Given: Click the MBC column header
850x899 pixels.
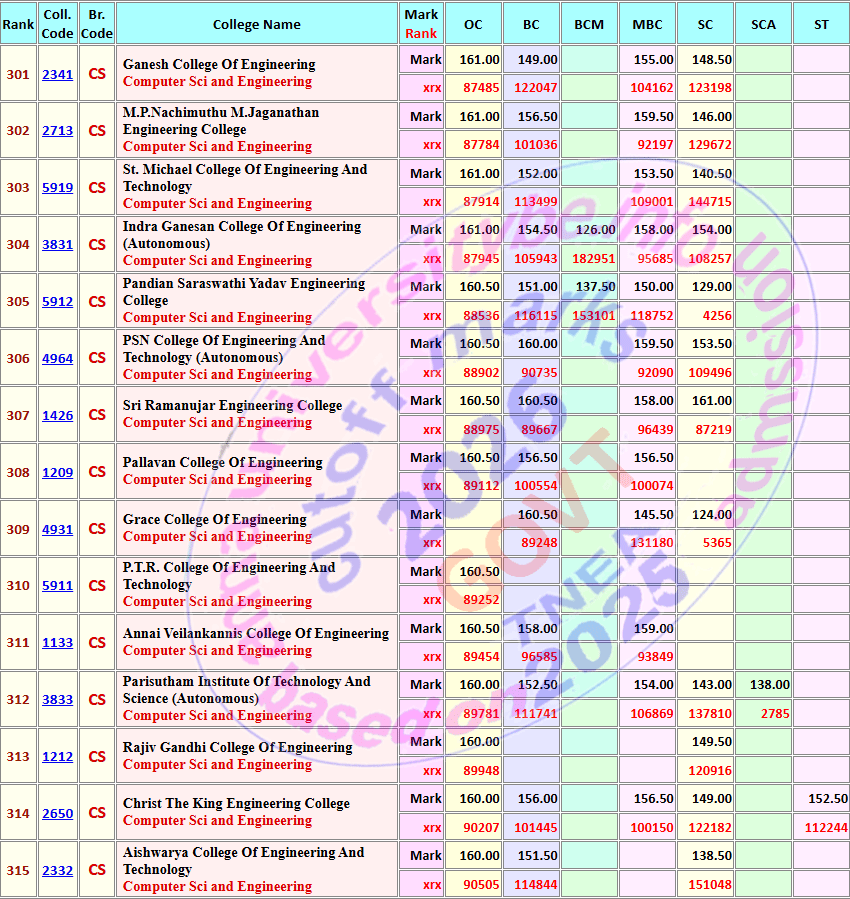Looking at the screenshot, I should coord(648,24).
